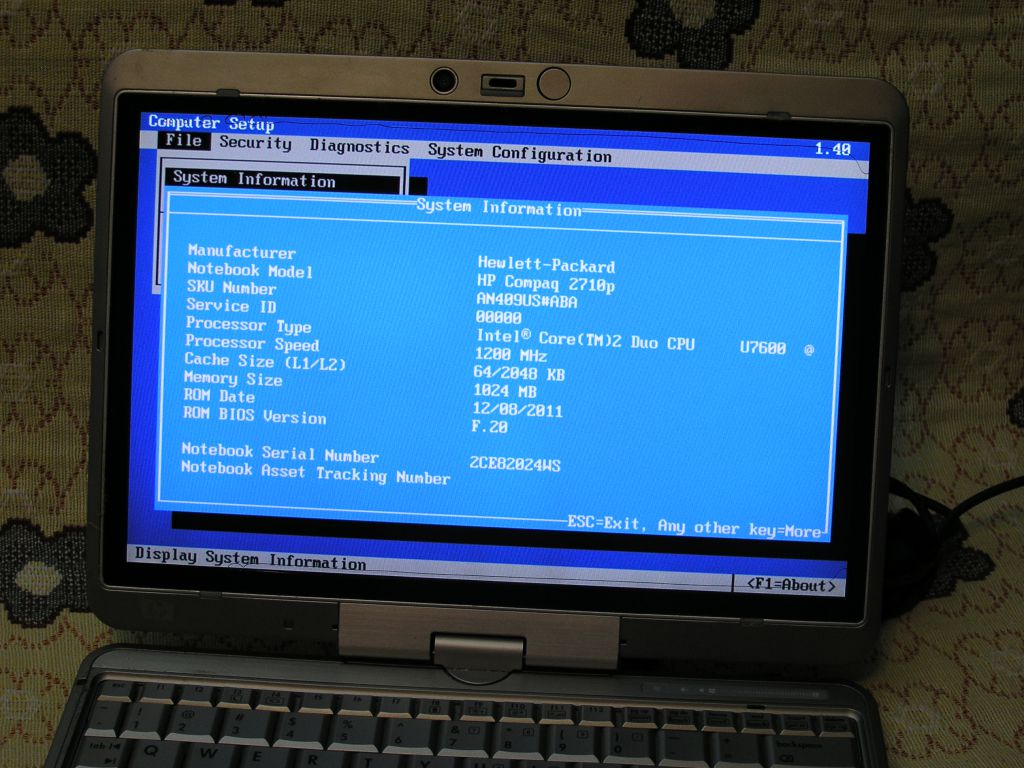Click the ROM BIOS Version label
This screenshot has height=768, width=1024.
[x=254, y=415]
